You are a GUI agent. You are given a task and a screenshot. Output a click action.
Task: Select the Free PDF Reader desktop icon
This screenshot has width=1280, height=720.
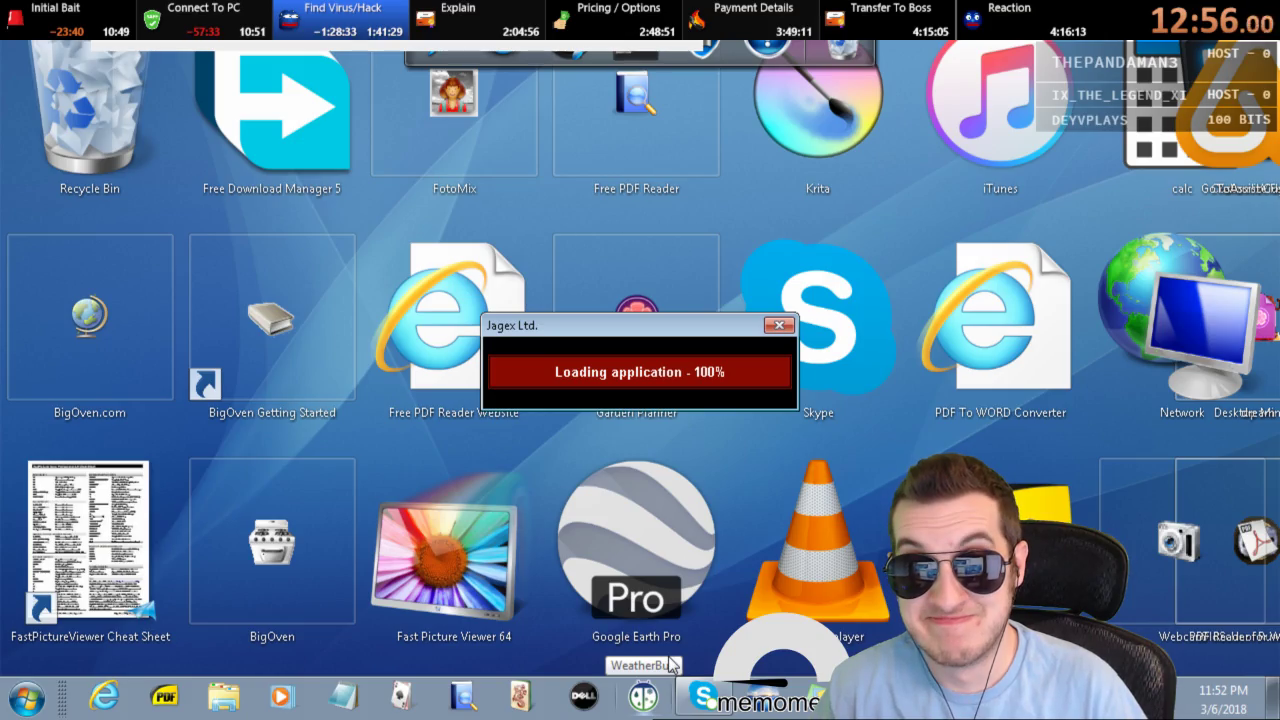(636, 93)
